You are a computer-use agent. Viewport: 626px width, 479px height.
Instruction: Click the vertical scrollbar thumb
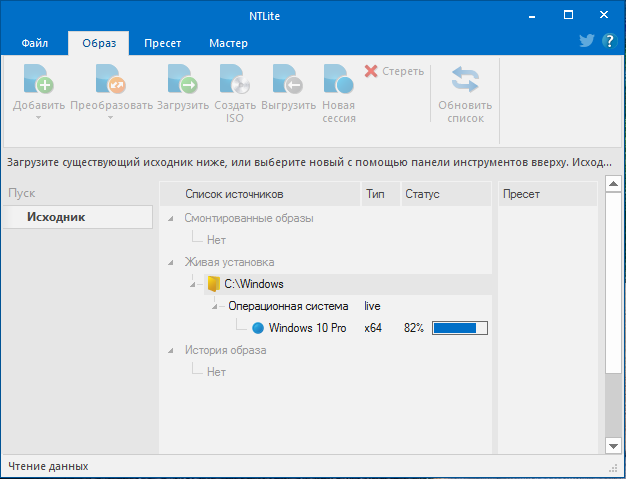pos(613,283)
